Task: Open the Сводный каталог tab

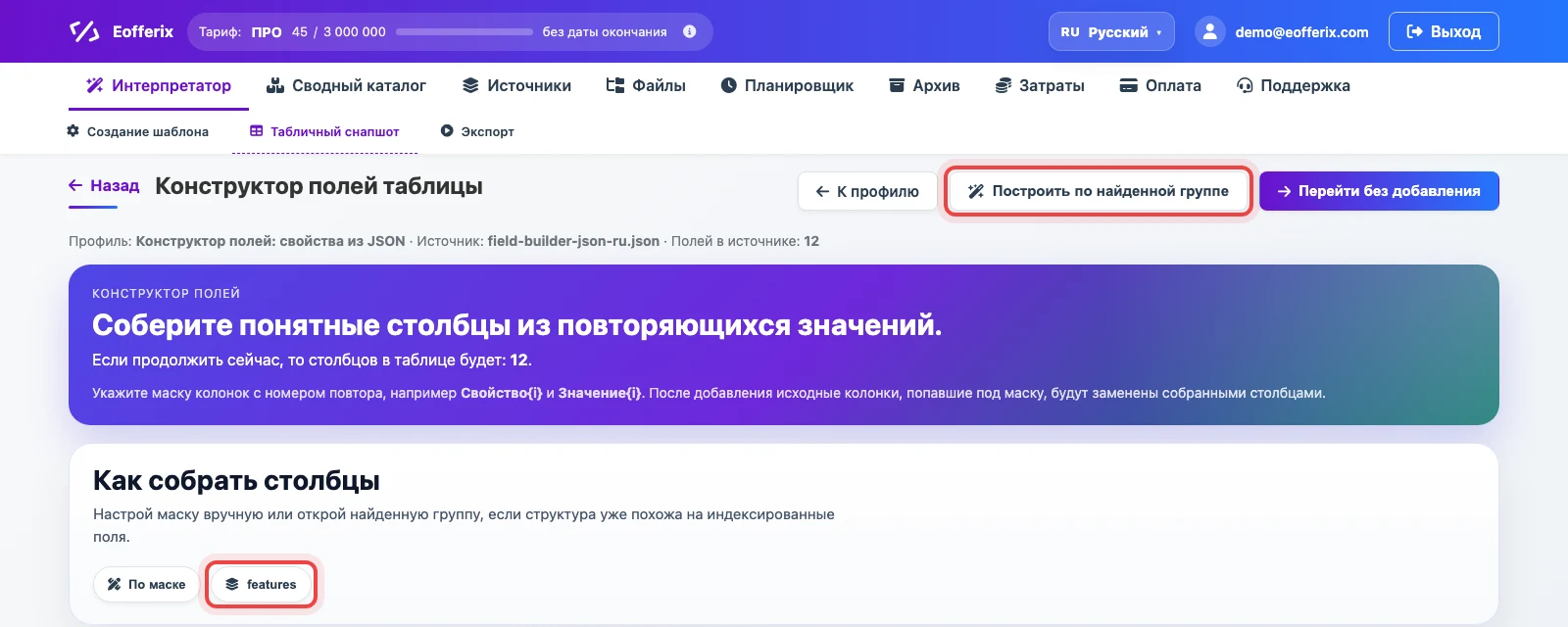Action: pos(347,85)
